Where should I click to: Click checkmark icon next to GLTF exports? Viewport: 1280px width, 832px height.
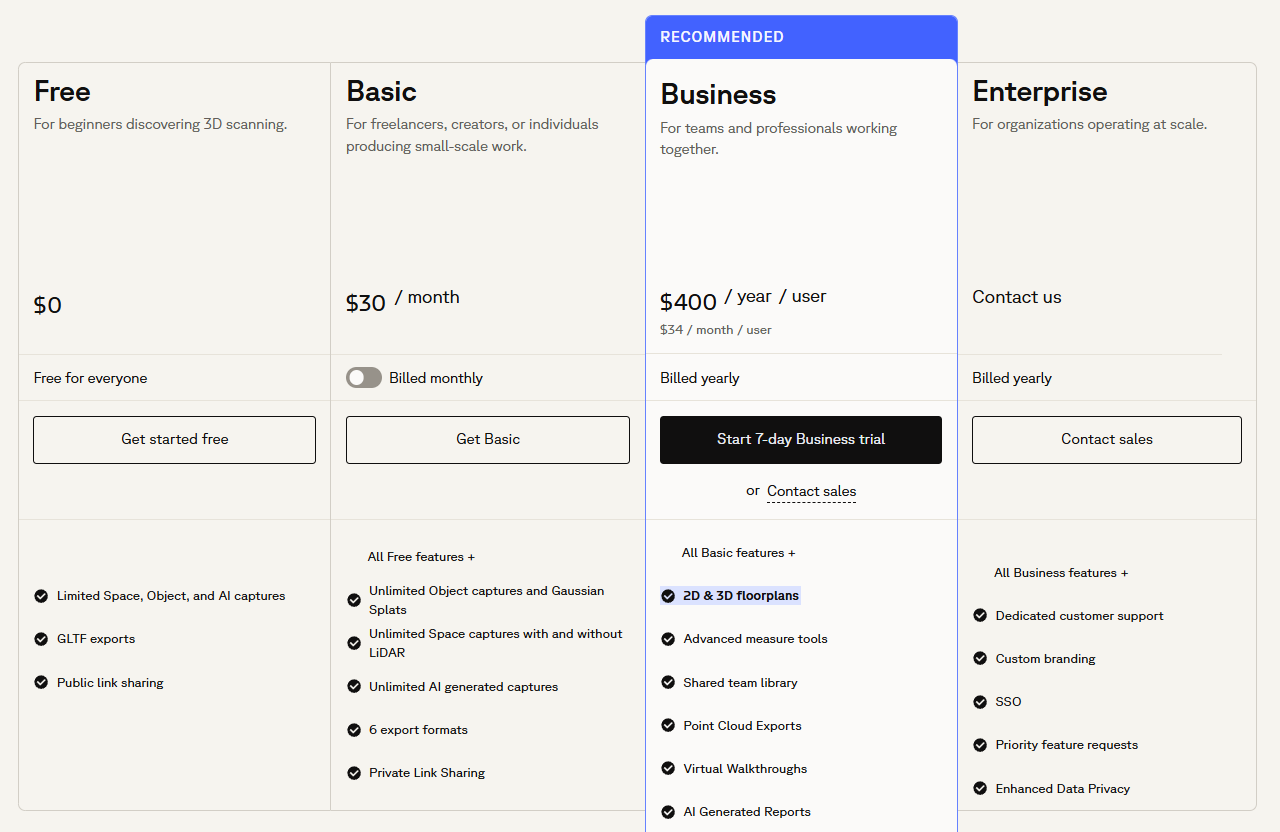41,639
